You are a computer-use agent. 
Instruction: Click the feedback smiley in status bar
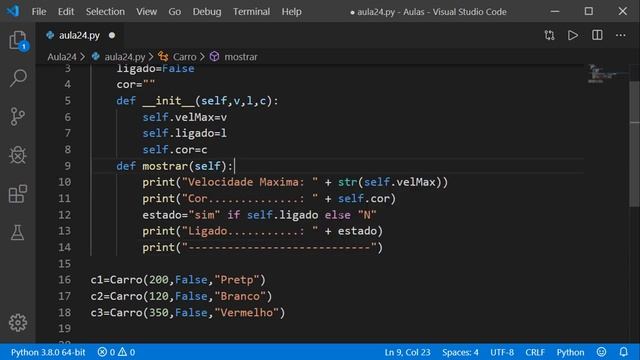click(x=601, y=352)
